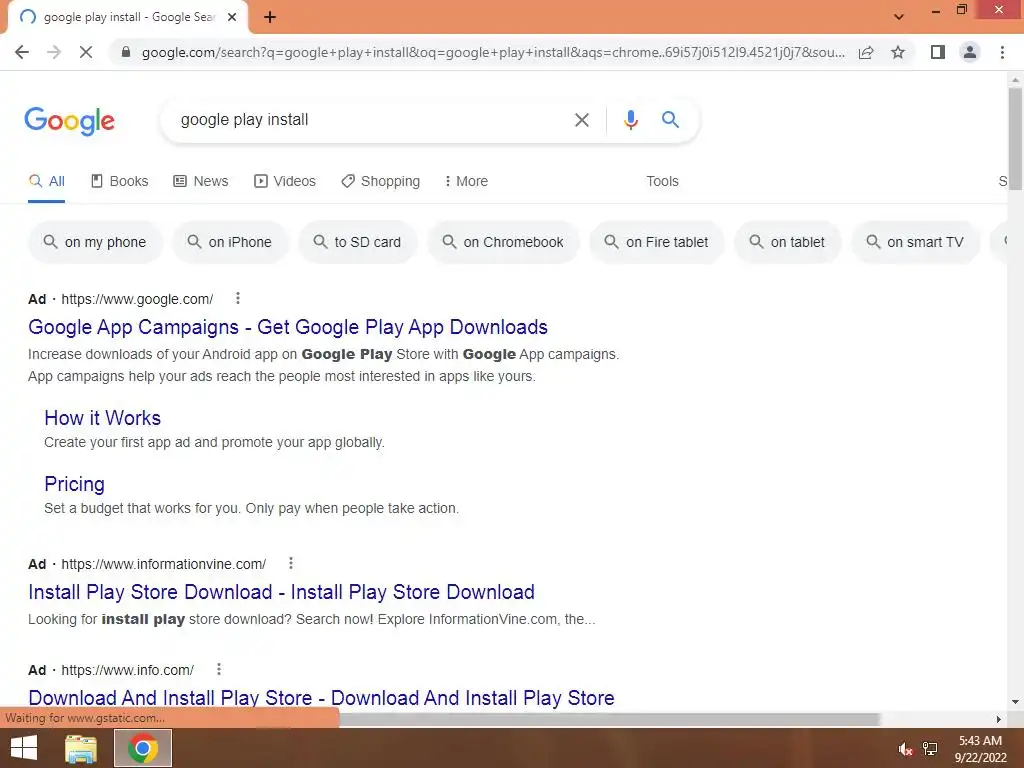Go back to the previous page

coord(22,52)
